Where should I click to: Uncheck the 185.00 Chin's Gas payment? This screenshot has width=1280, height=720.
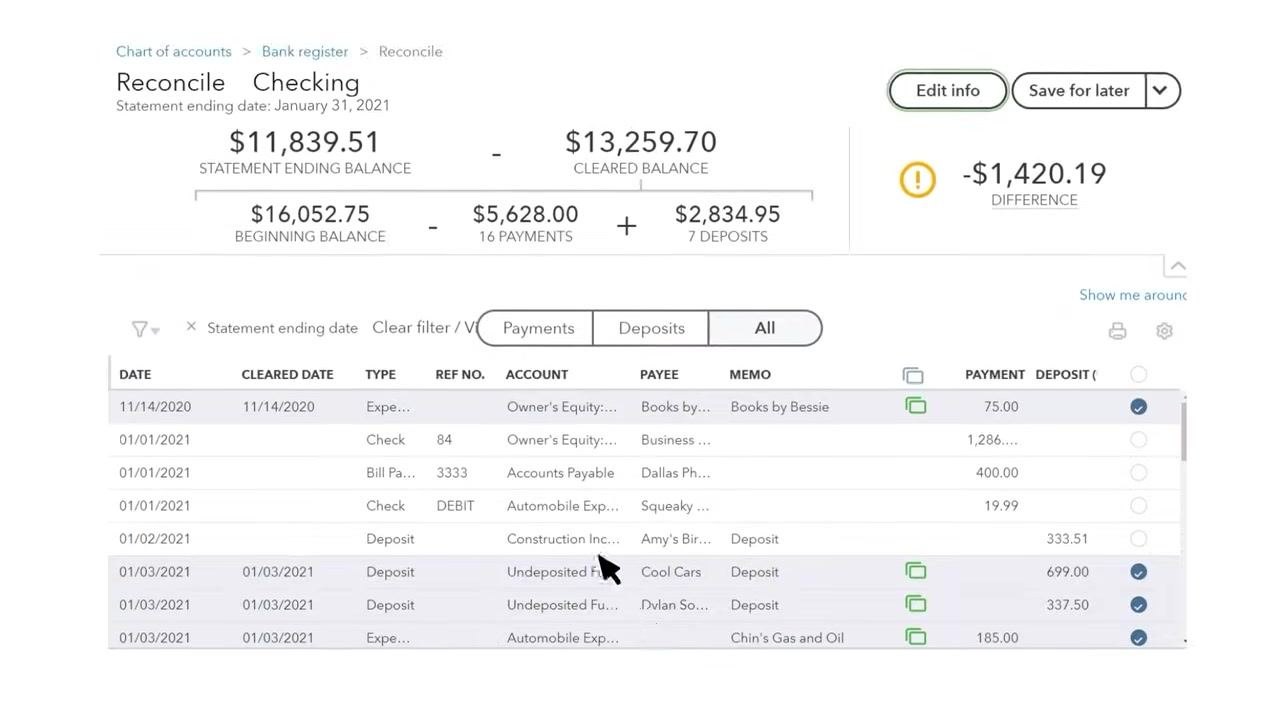coord(1138,638)
